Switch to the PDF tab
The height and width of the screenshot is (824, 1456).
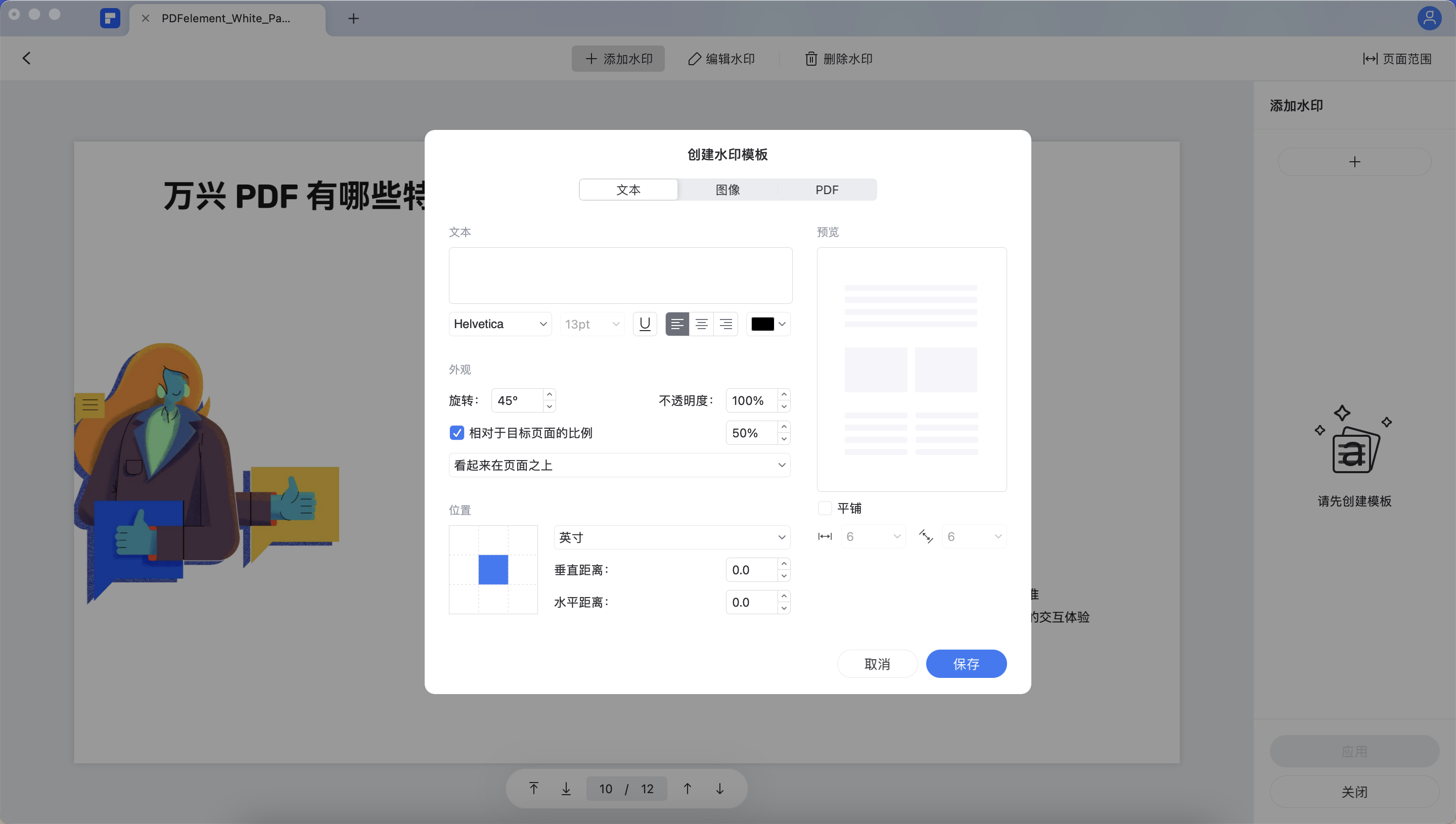point(827,190)
